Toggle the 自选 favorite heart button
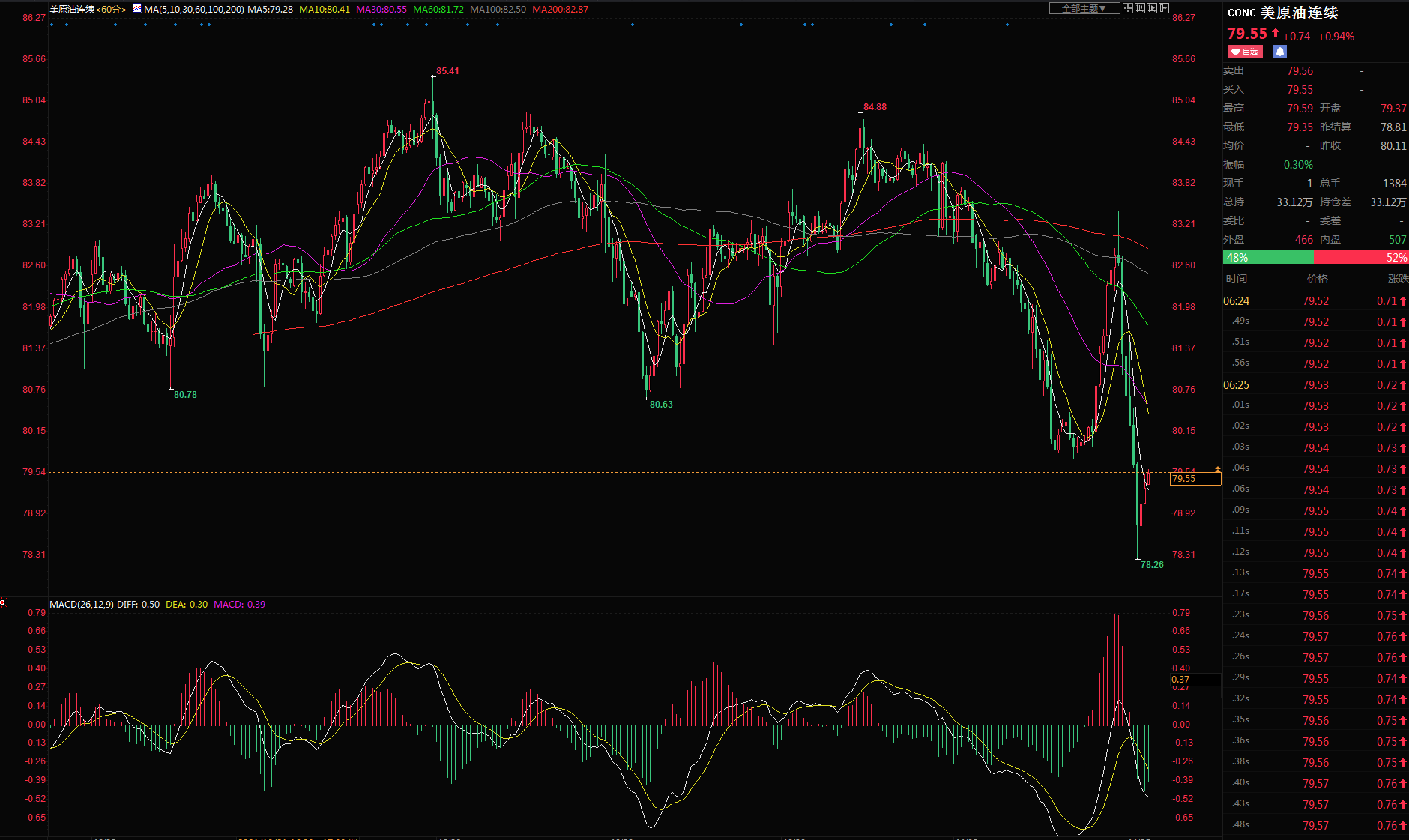1409x840 pixels. pos(1245,52)
